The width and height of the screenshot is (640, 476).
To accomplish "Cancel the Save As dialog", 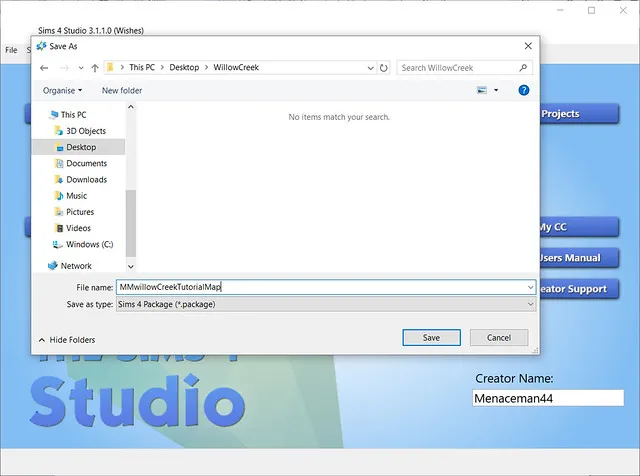I will pos(499,338).
